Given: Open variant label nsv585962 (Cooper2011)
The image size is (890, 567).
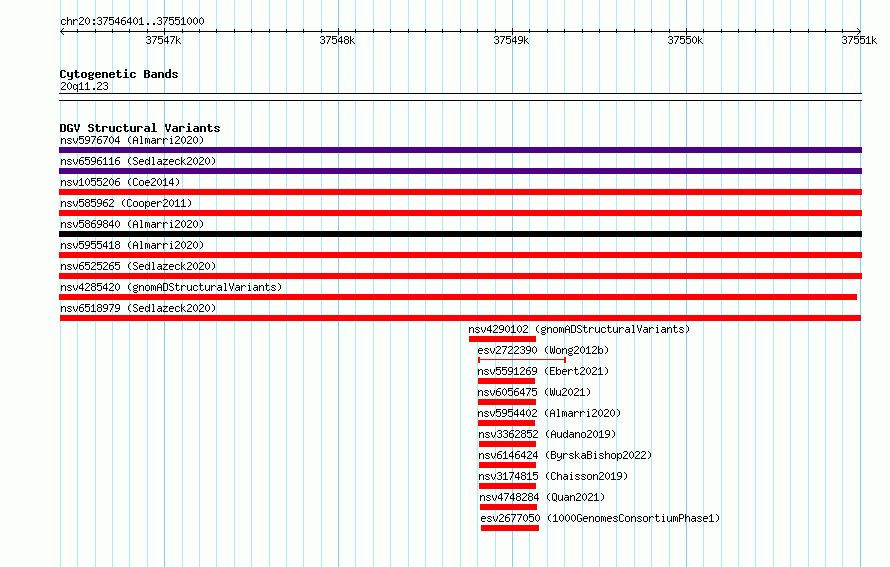Looking at the screenshot, I should coord(126,203).
